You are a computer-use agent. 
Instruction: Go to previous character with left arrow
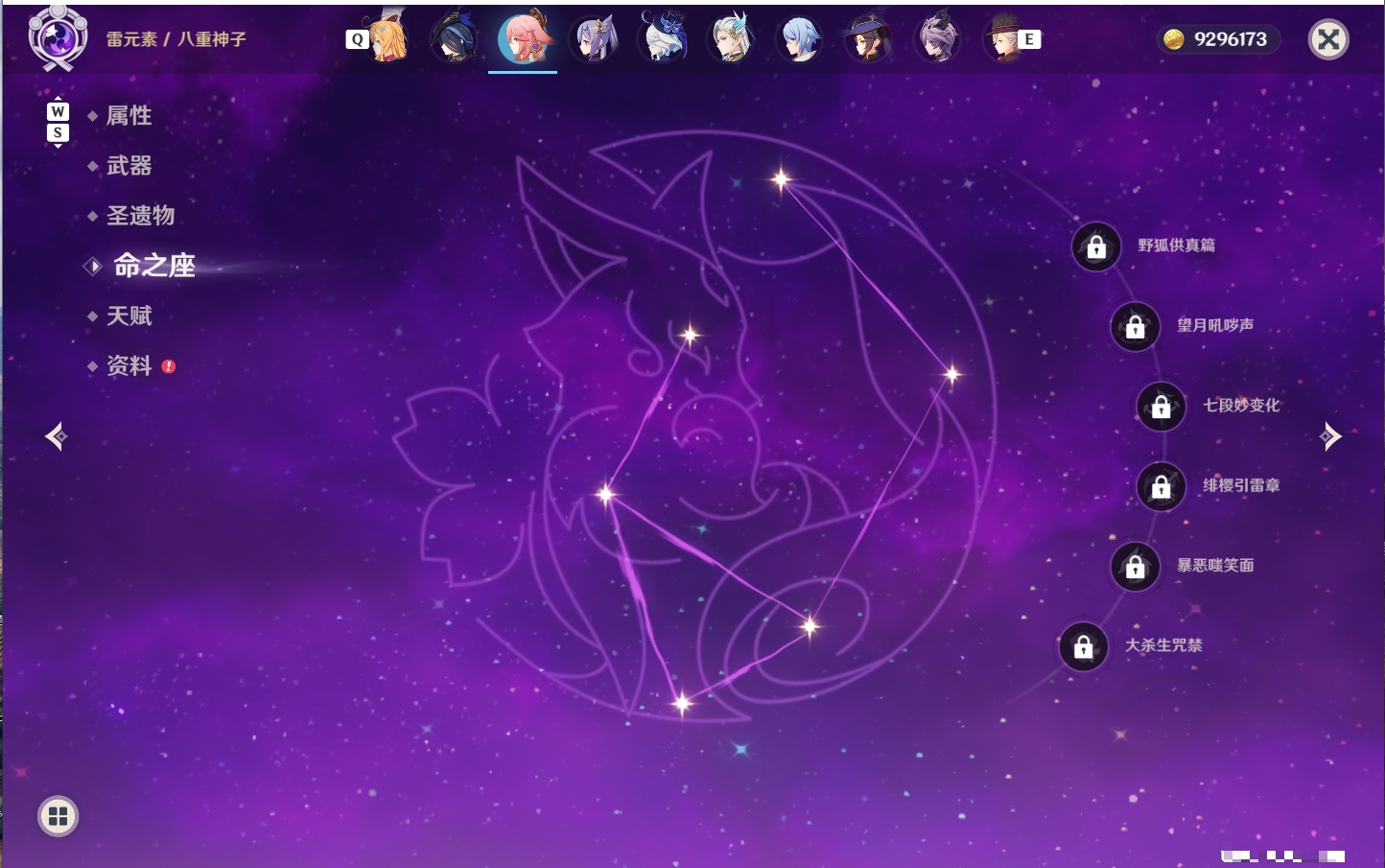pos(56,436)
